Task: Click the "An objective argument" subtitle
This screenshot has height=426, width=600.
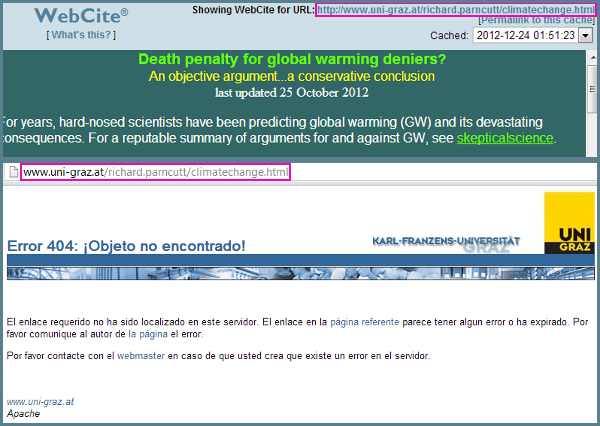Action: [291, 77]
